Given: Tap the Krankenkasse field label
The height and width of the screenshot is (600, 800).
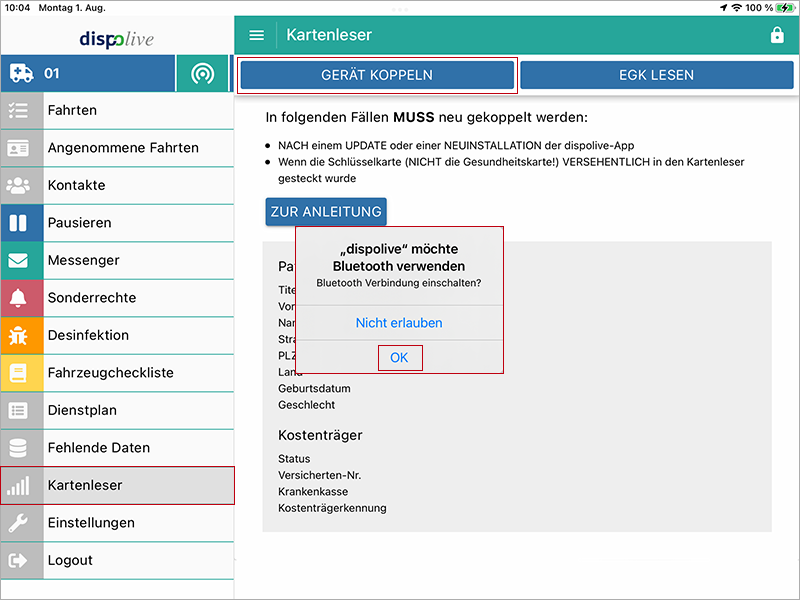Looking at the screenshot, I should tap(313, 492).
